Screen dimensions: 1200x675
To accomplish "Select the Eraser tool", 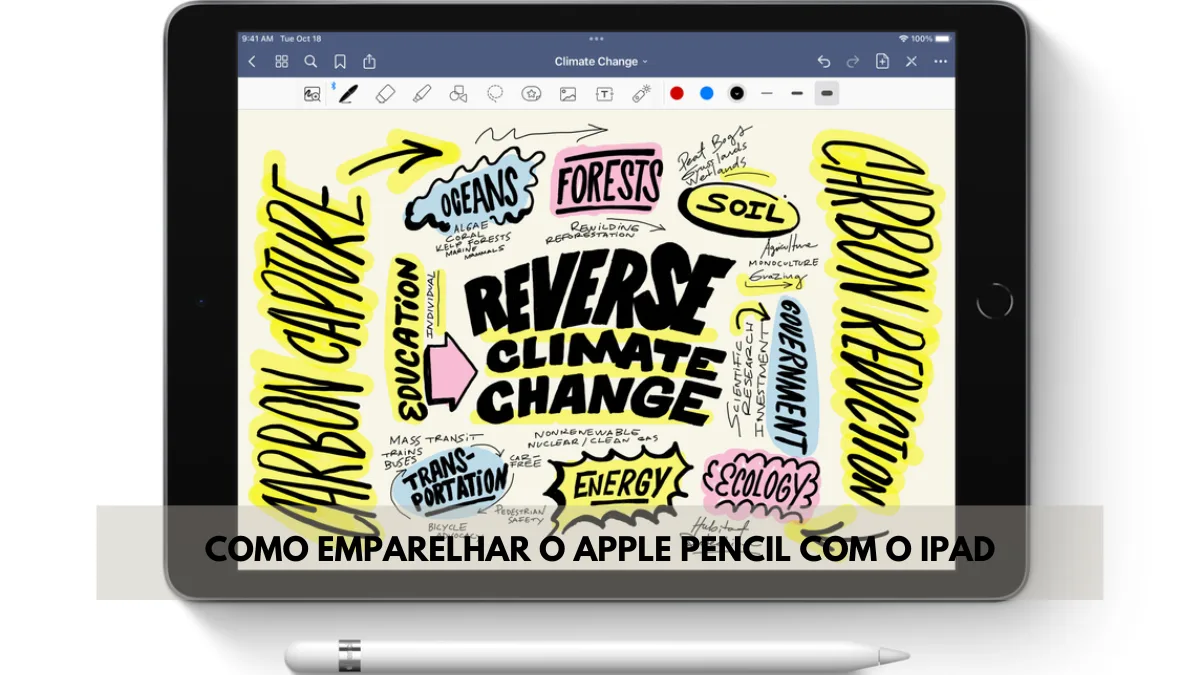I will coord(385,94).
